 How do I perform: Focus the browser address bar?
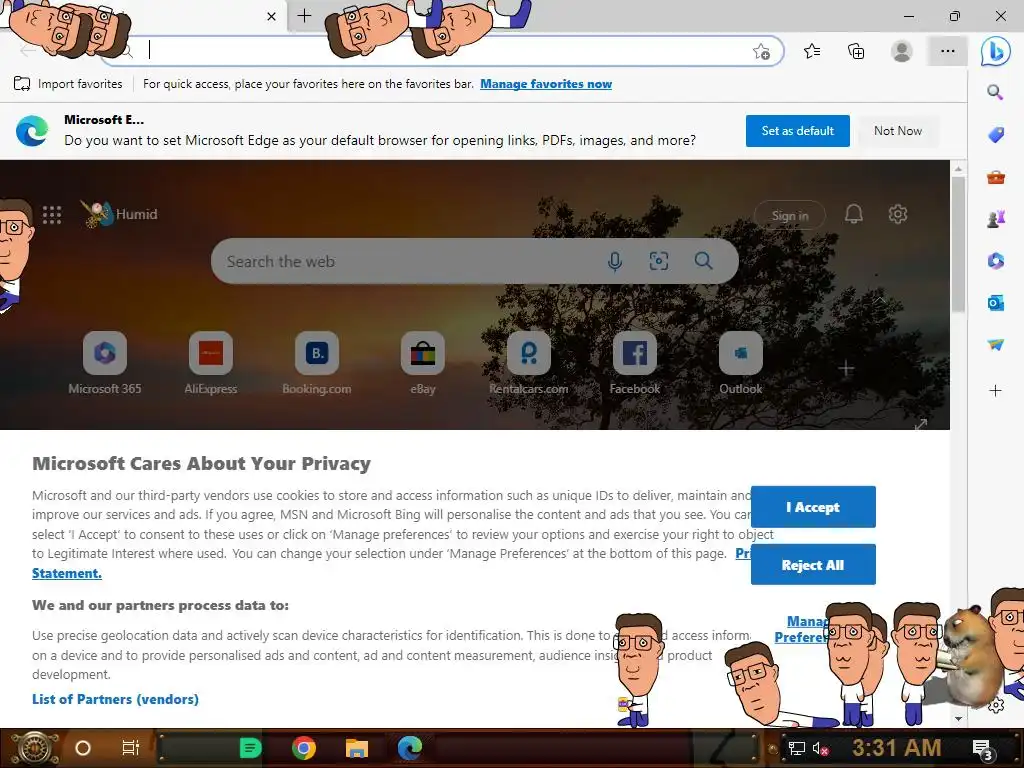441,50
